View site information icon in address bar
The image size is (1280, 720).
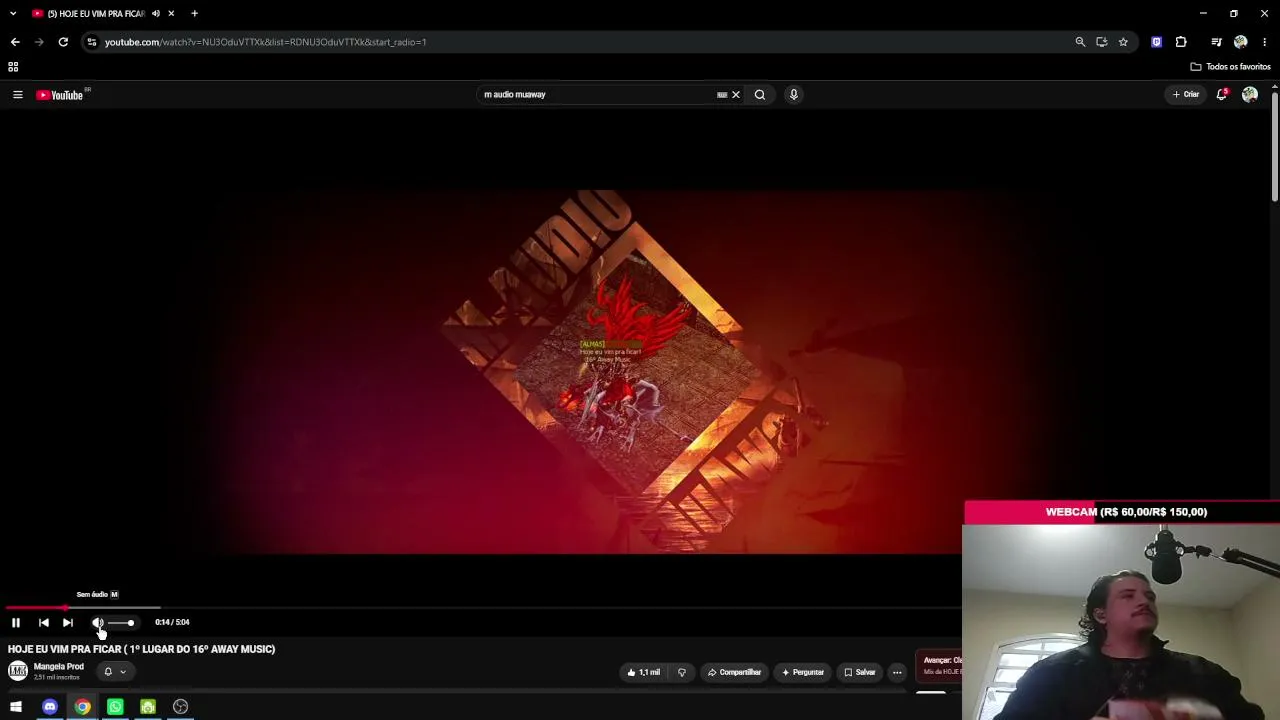pos(91,42)
